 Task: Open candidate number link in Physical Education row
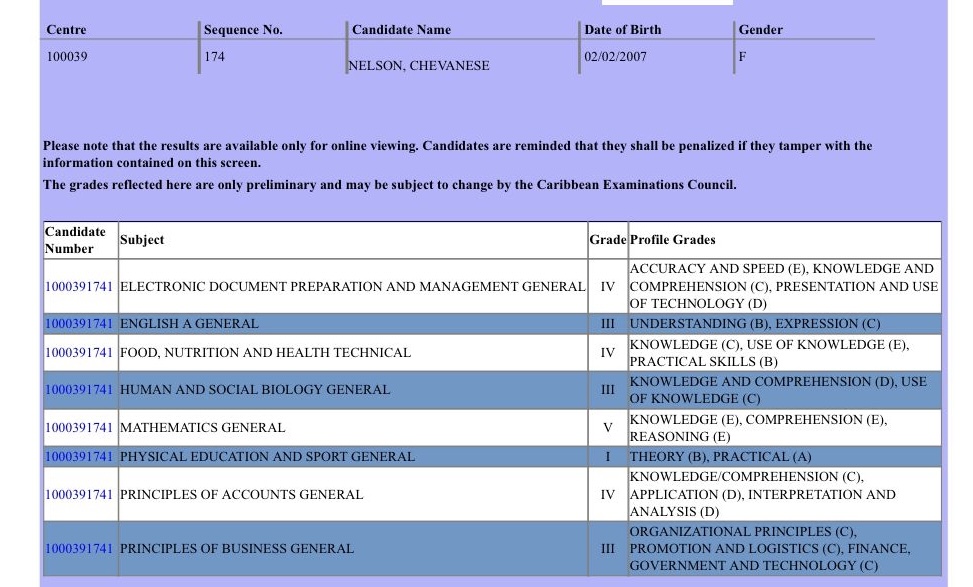pyautogui.click(x=79, y=457)
